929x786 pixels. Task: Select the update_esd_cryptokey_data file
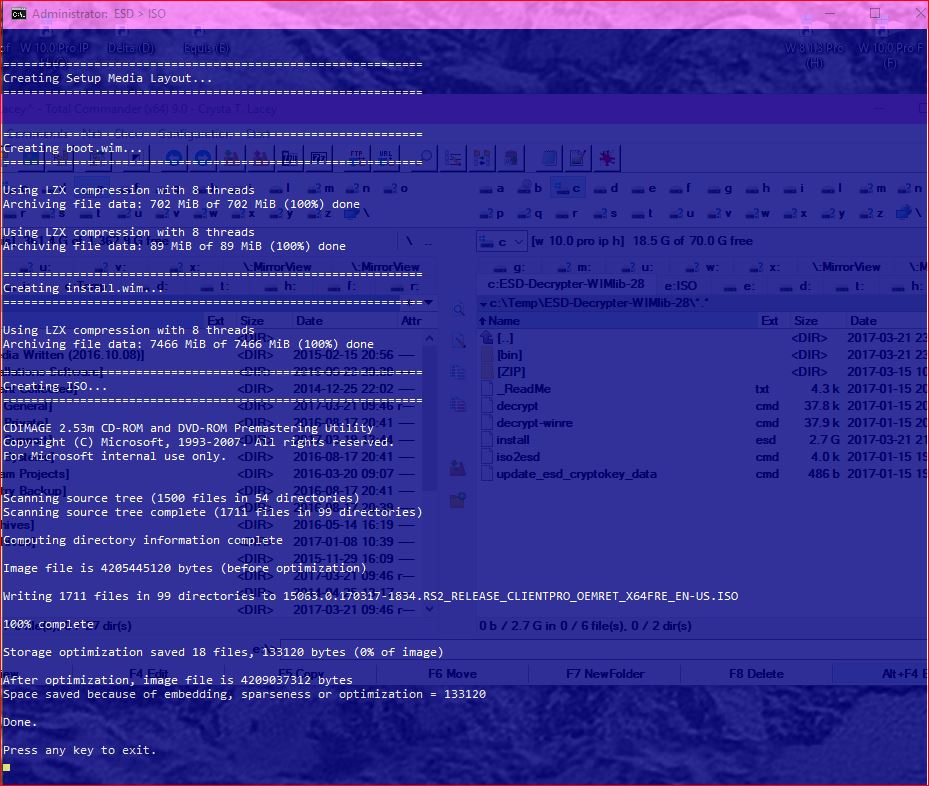coord(576,474)
